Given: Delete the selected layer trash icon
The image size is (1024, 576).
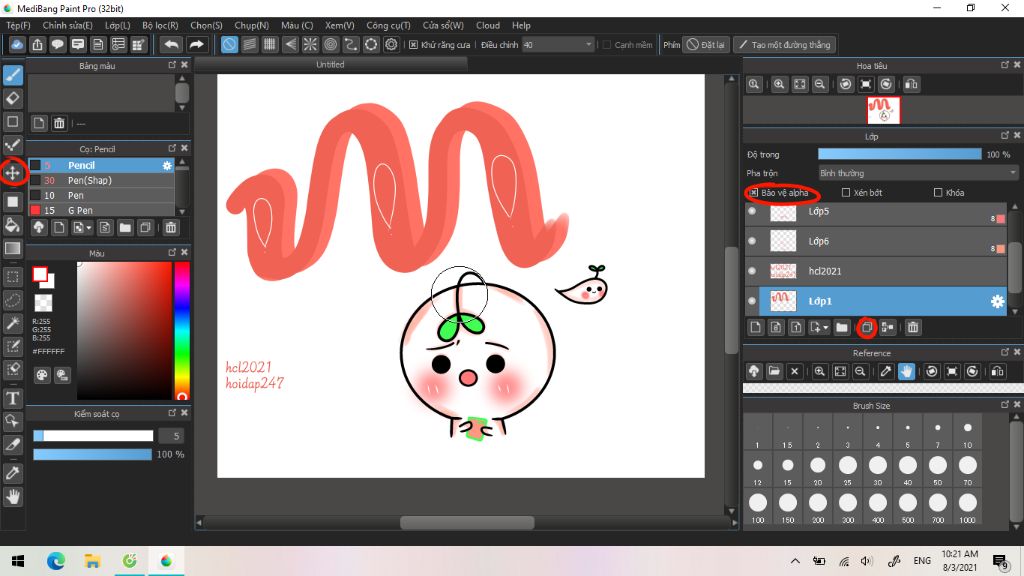Looking at the screenshot, I should (x=913, y=327).
